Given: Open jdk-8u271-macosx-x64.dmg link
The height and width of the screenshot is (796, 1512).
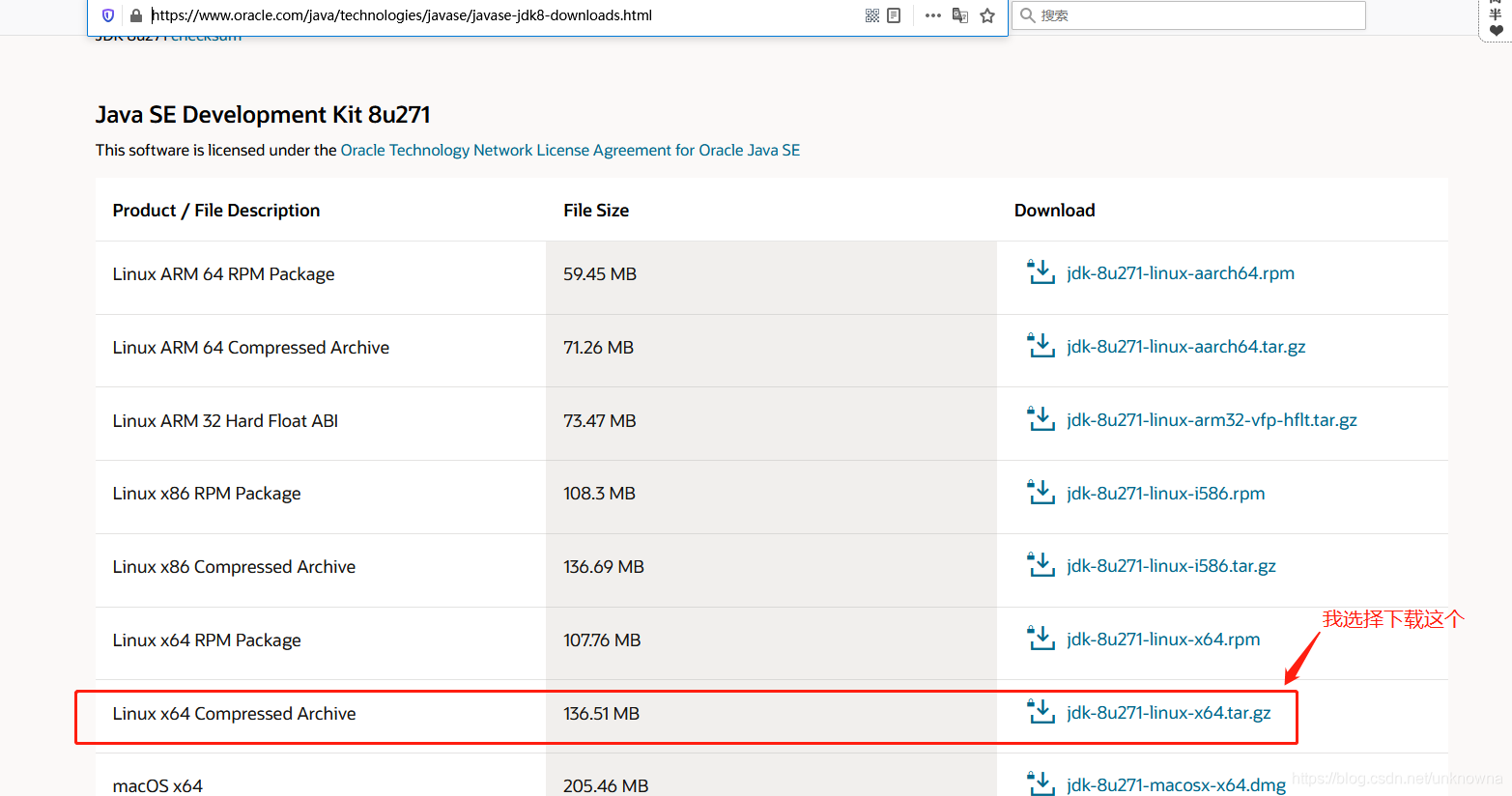Looking at the screenshot, I should [1176, 784].
